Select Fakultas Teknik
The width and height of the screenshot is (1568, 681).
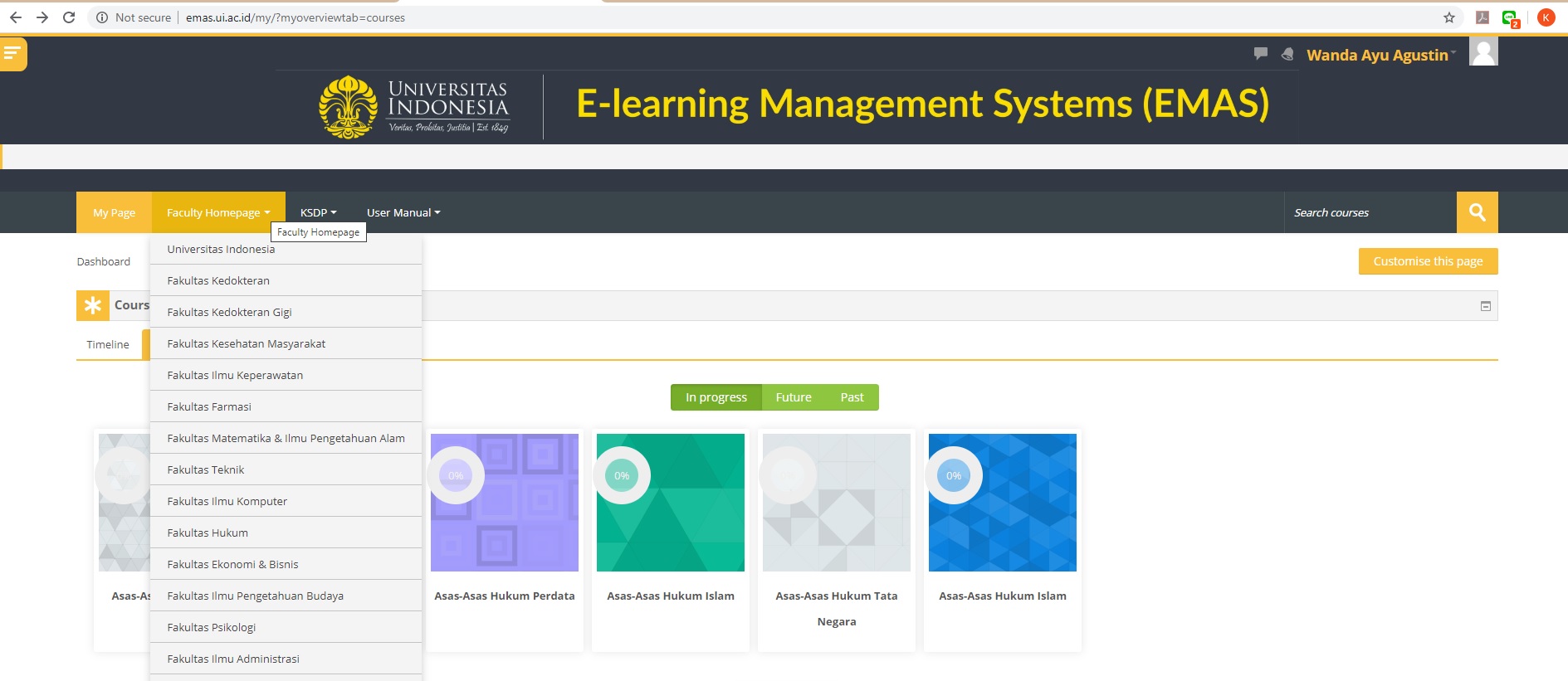click(x=286, y=469)
